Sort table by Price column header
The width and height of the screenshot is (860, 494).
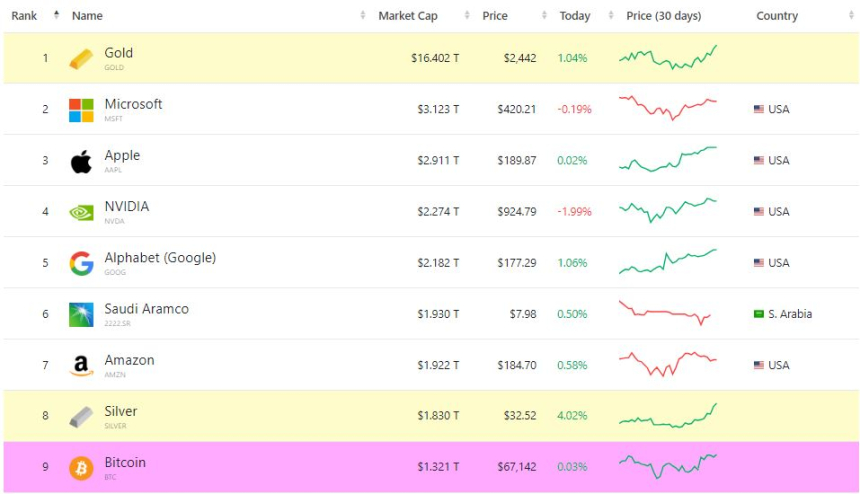[495, 16]
